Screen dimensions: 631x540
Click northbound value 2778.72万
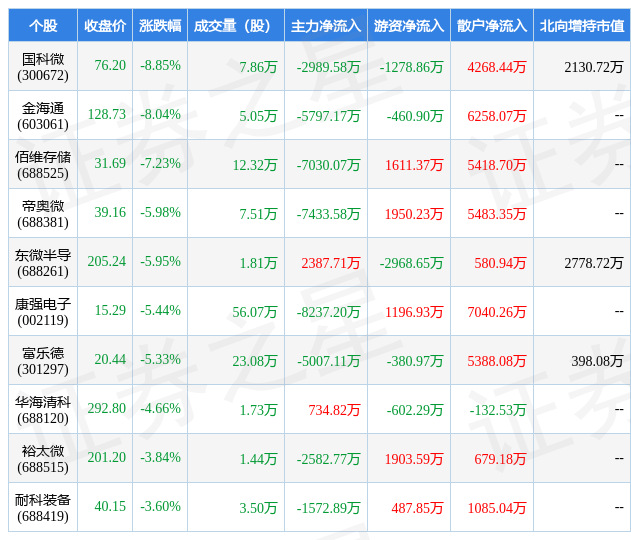pos(594,263)
